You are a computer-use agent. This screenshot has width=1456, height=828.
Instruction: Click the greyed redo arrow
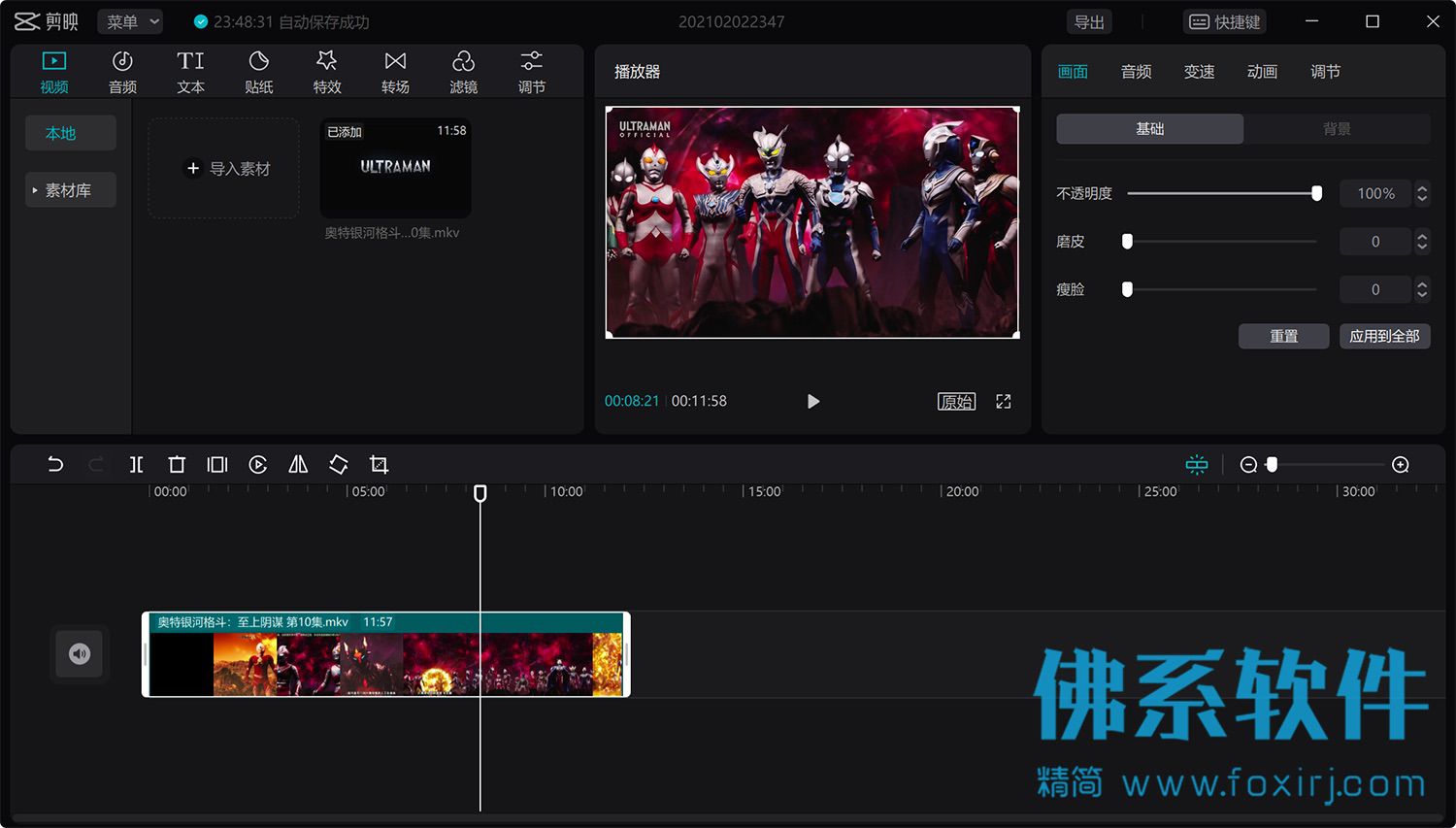(x=96, y=465)
